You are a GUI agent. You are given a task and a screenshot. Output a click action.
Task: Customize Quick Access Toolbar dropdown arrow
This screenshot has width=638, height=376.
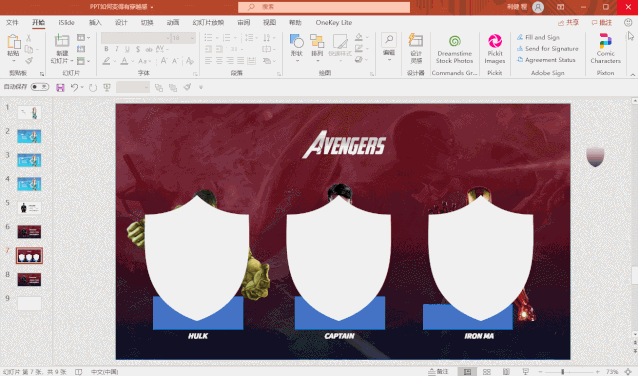pyautogui.click(x=201, y=87)
